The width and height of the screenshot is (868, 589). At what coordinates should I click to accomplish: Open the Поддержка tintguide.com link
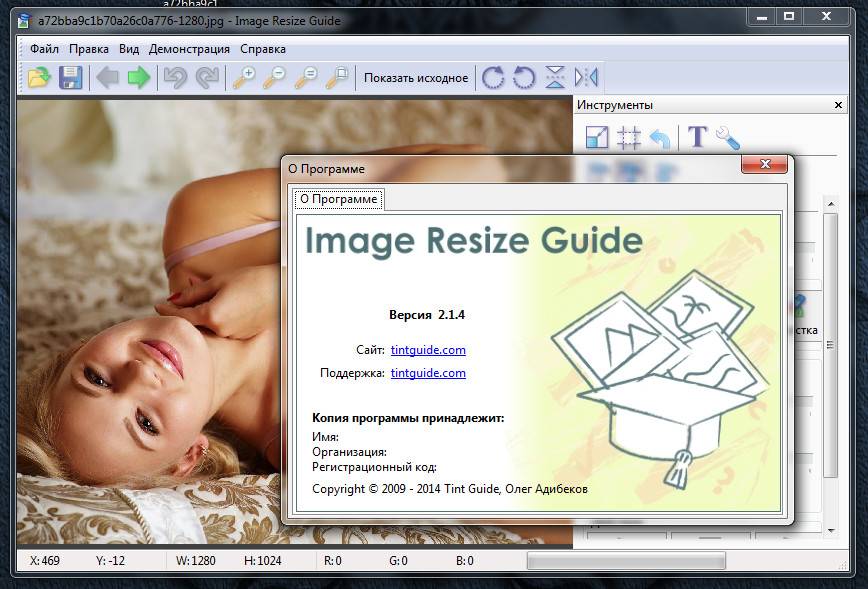[428, 373]
